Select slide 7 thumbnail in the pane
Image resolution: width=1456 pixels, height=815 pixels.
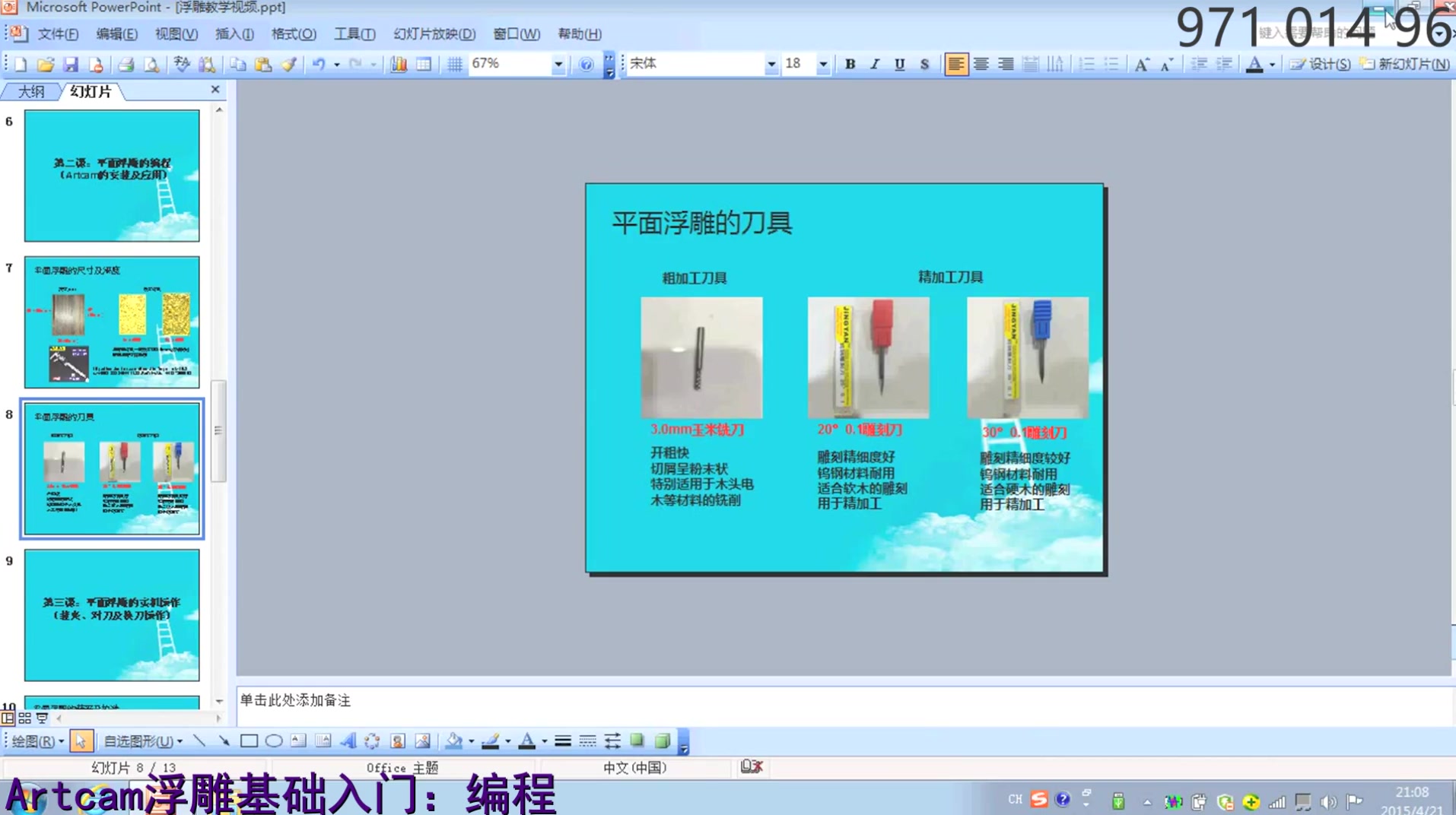tap(111, 323)
